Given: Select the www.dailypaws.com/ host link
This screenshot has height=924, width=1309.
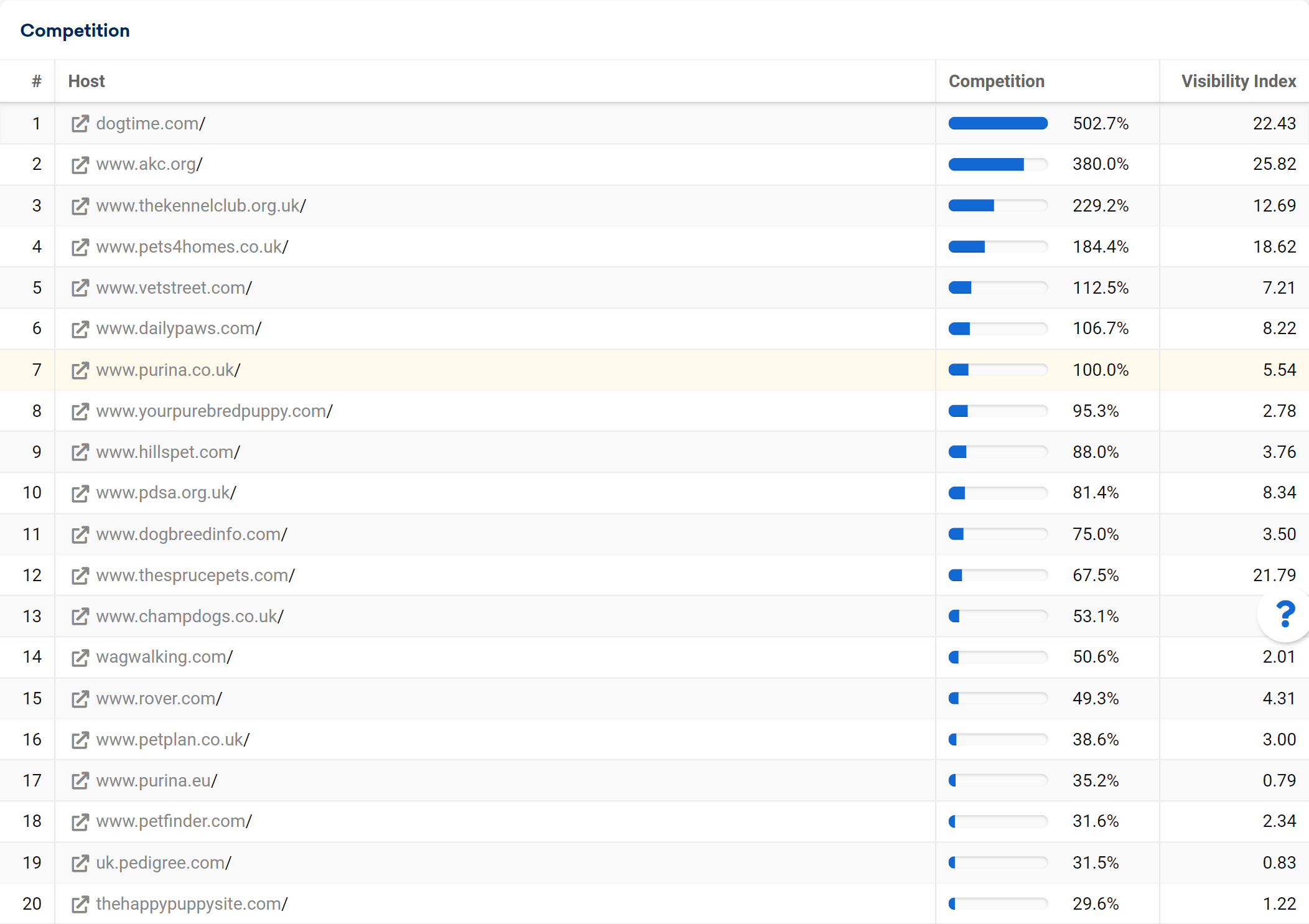Looking at the screenshot, I should click(179, 329).
